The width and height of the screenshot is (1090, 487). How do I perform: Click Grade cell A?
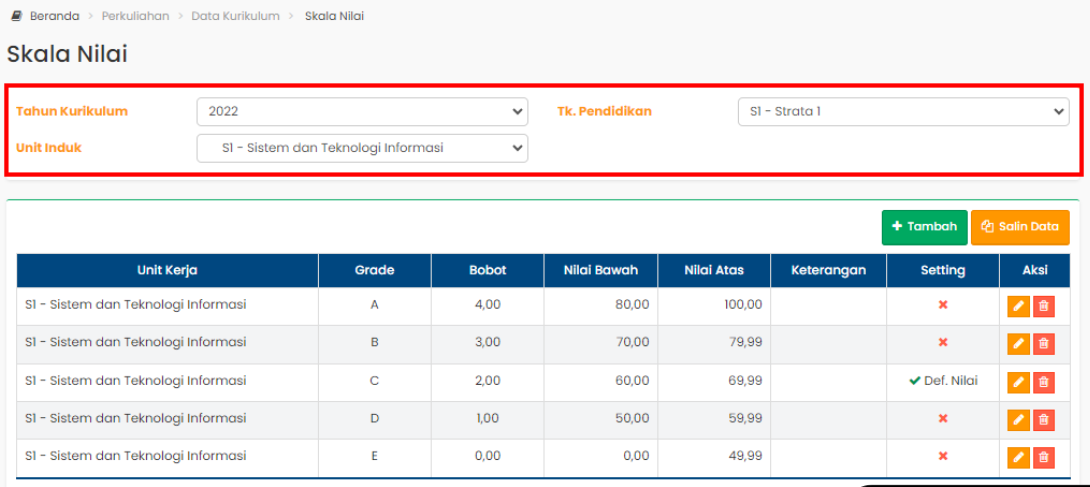[x=375, y=305]
